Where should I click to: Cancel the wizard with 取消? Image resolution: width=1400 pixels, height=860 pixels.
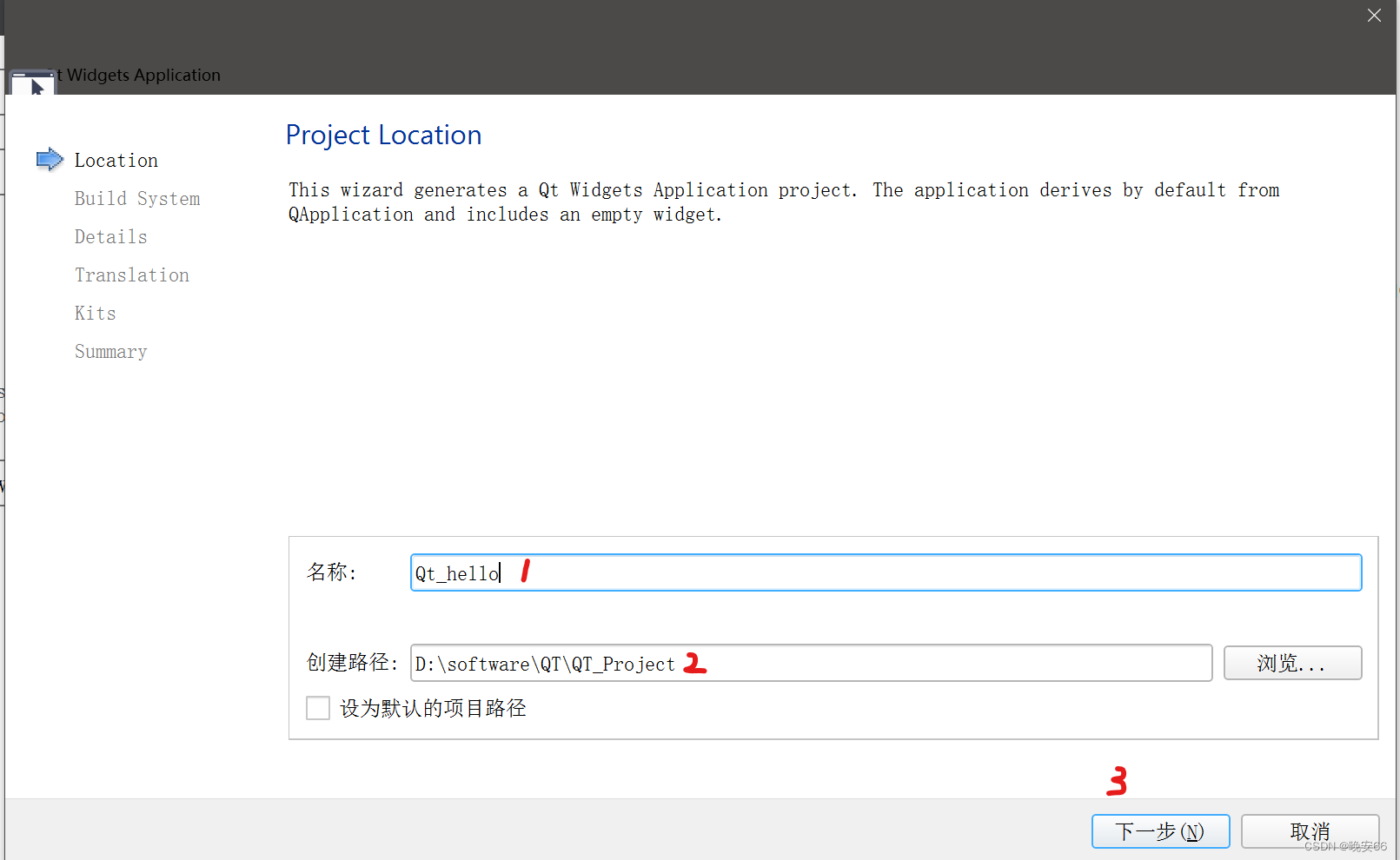point(1310,831)
